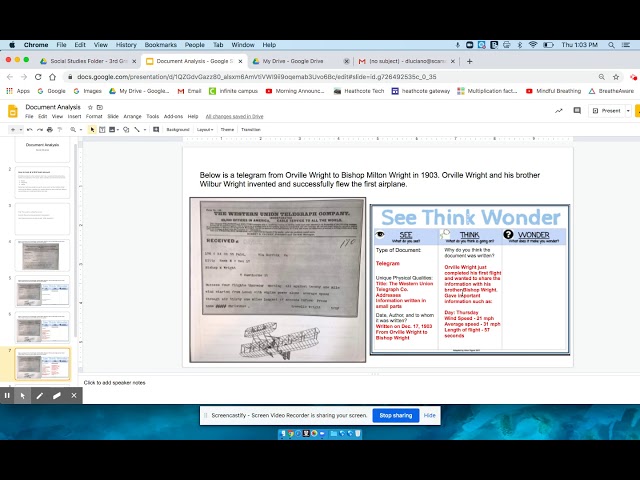Select slide 2 thumbnail in filmstrip
Image resolution: width=640 pixels, height=480 pixels.
42,182
